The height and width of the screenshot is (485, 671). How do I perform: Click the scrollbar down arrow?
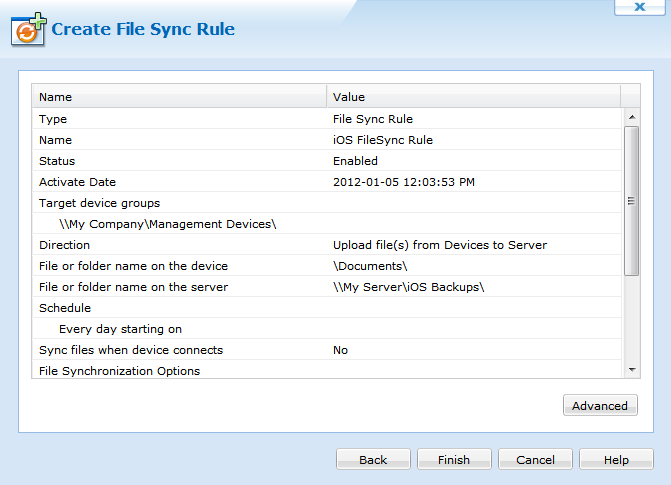point(631,370)
